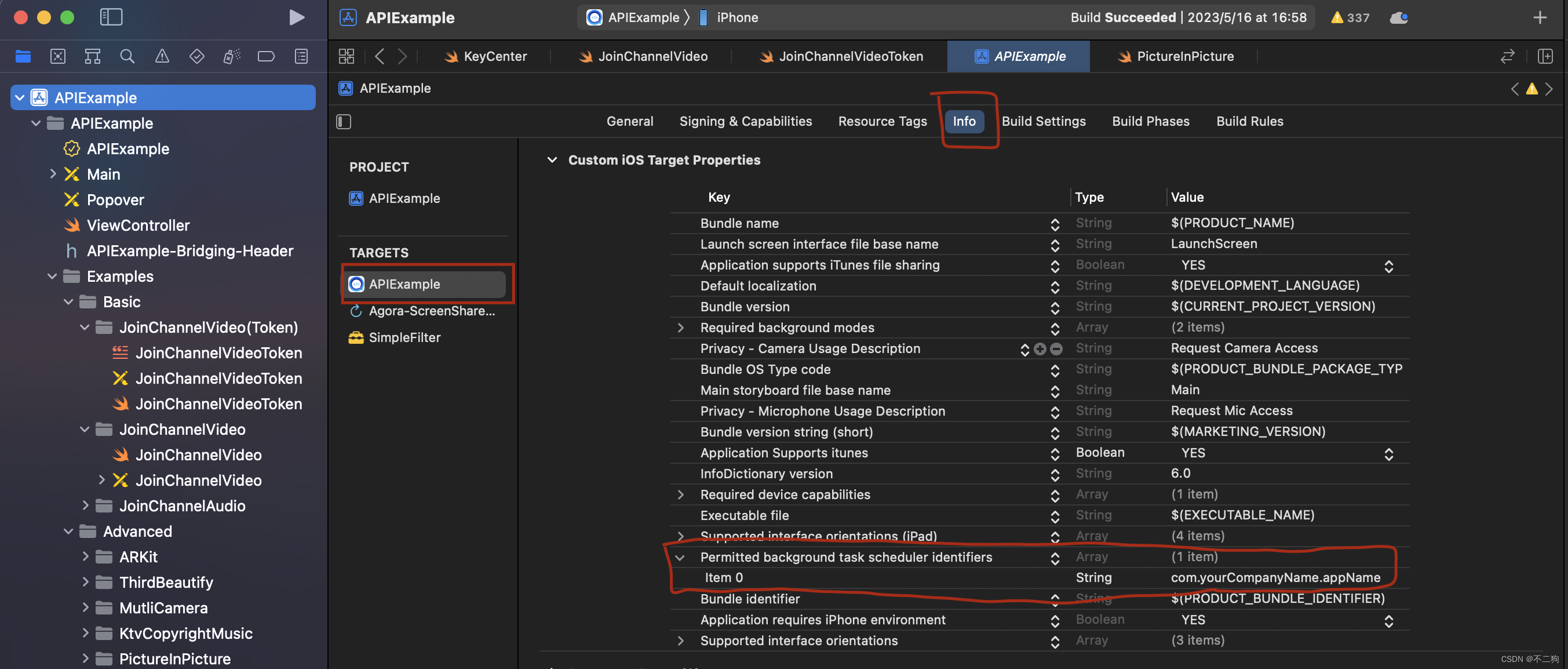Expand Required background modes array
The width and height of the screenshot is (1568, 669).
click(680, 328)
